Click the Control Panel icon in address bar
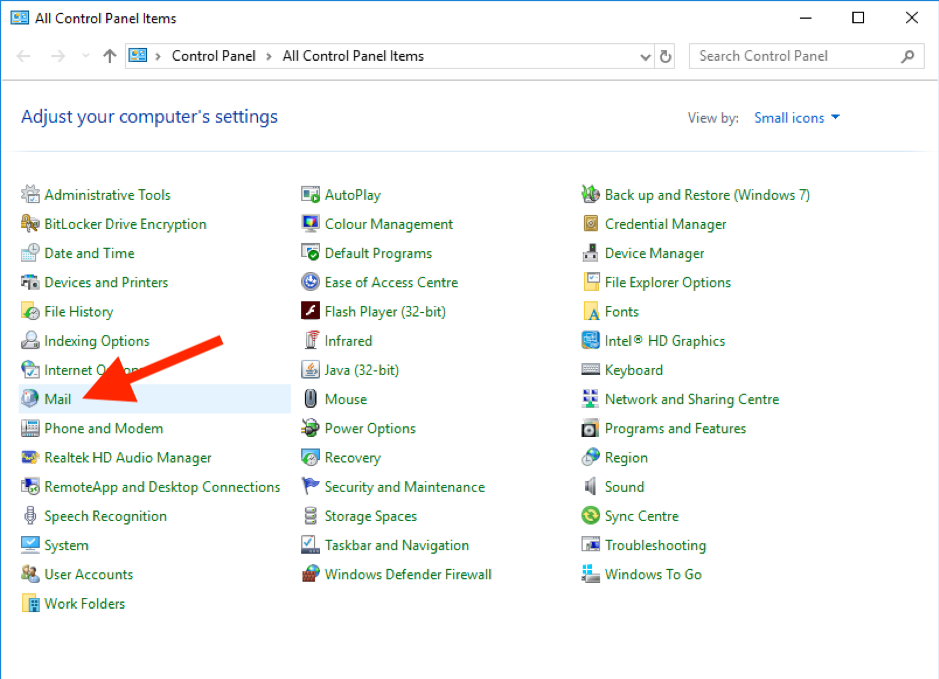939x679 pixels. click(138, 56)
